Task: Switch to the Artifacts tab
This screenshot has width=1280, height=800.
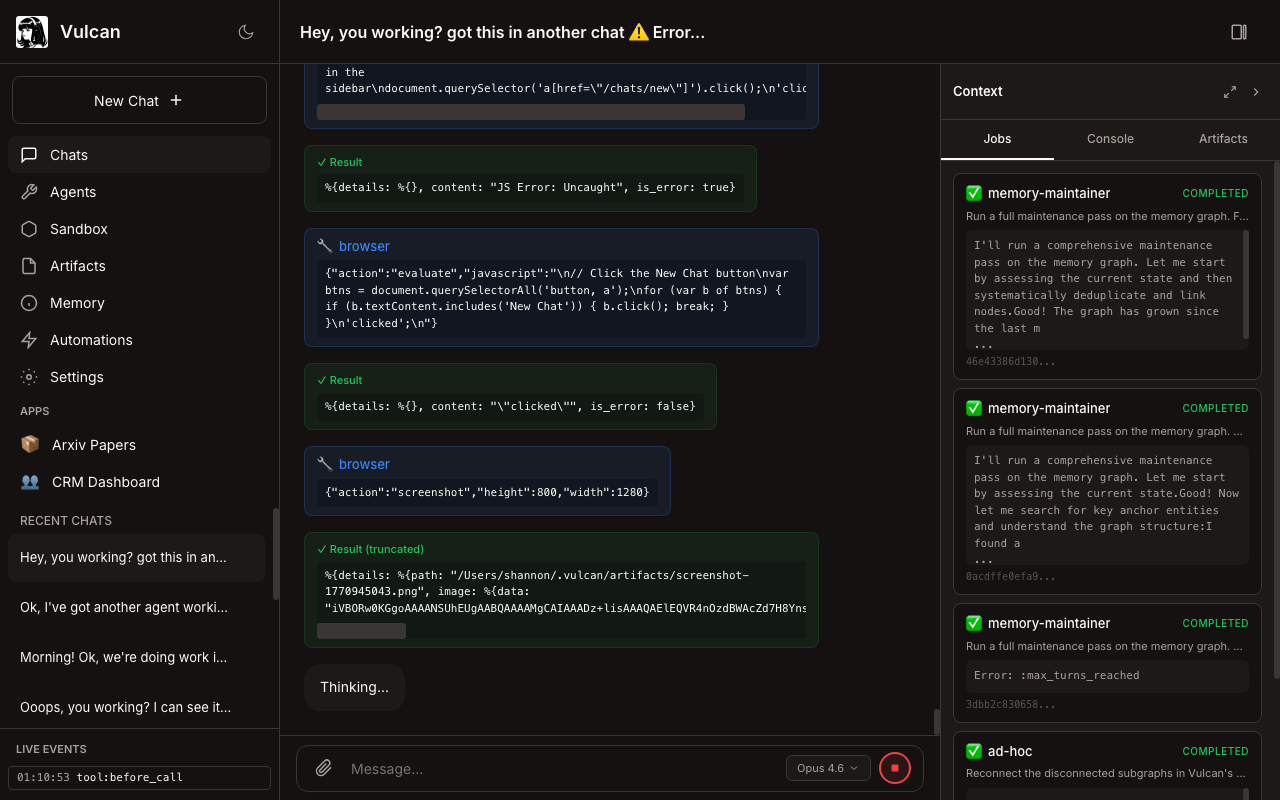Action: tap(1223, 139)
